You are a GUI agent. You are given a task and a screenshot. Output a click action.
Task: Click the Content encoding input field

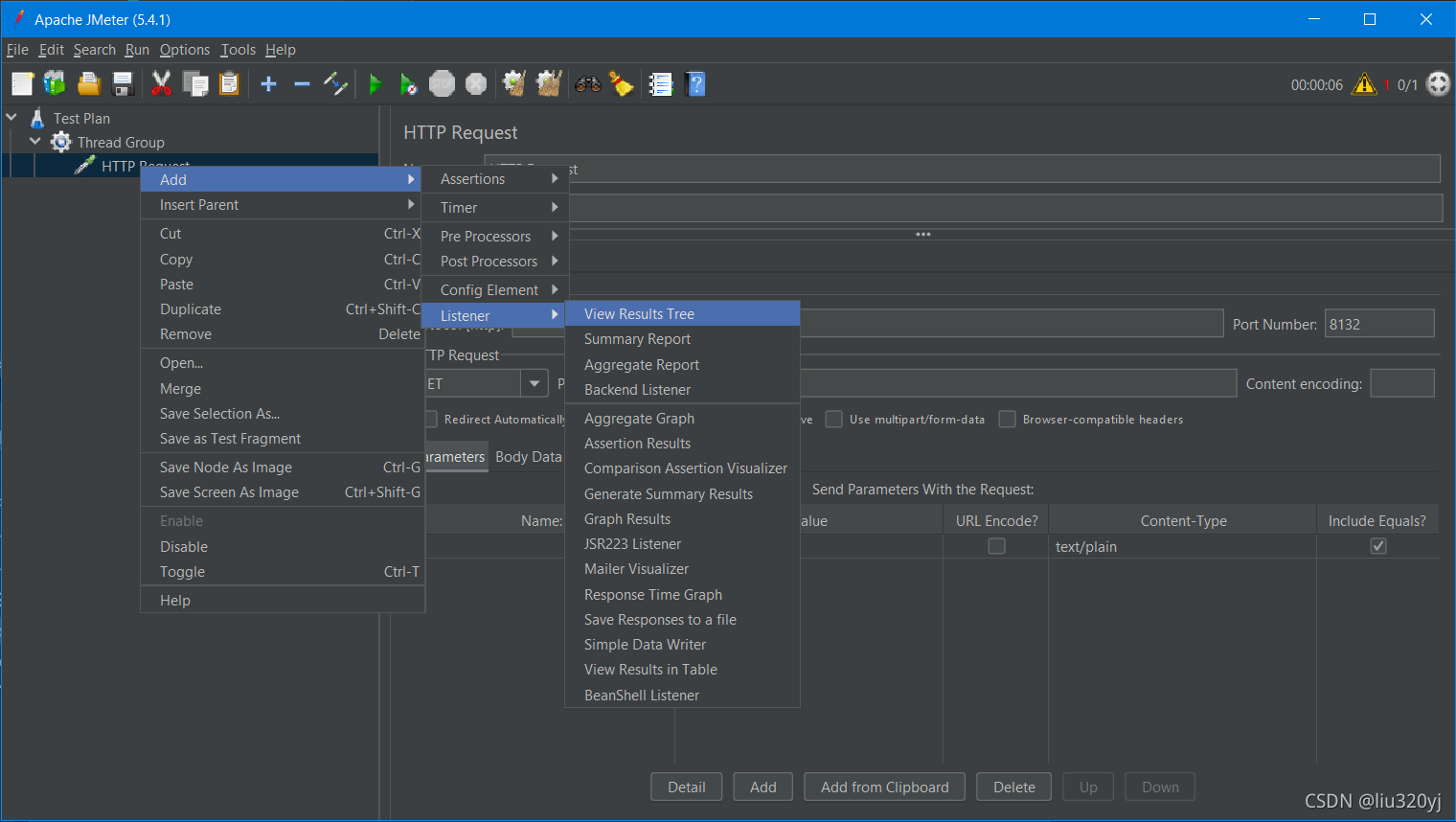(x=1402, y=383)
